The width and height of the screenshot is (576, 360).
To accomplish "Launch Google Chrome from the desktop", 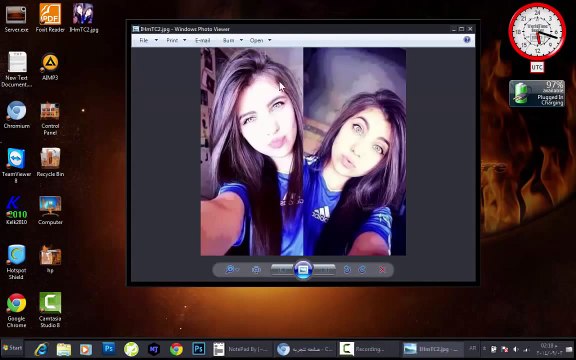I will click(16, 310).
